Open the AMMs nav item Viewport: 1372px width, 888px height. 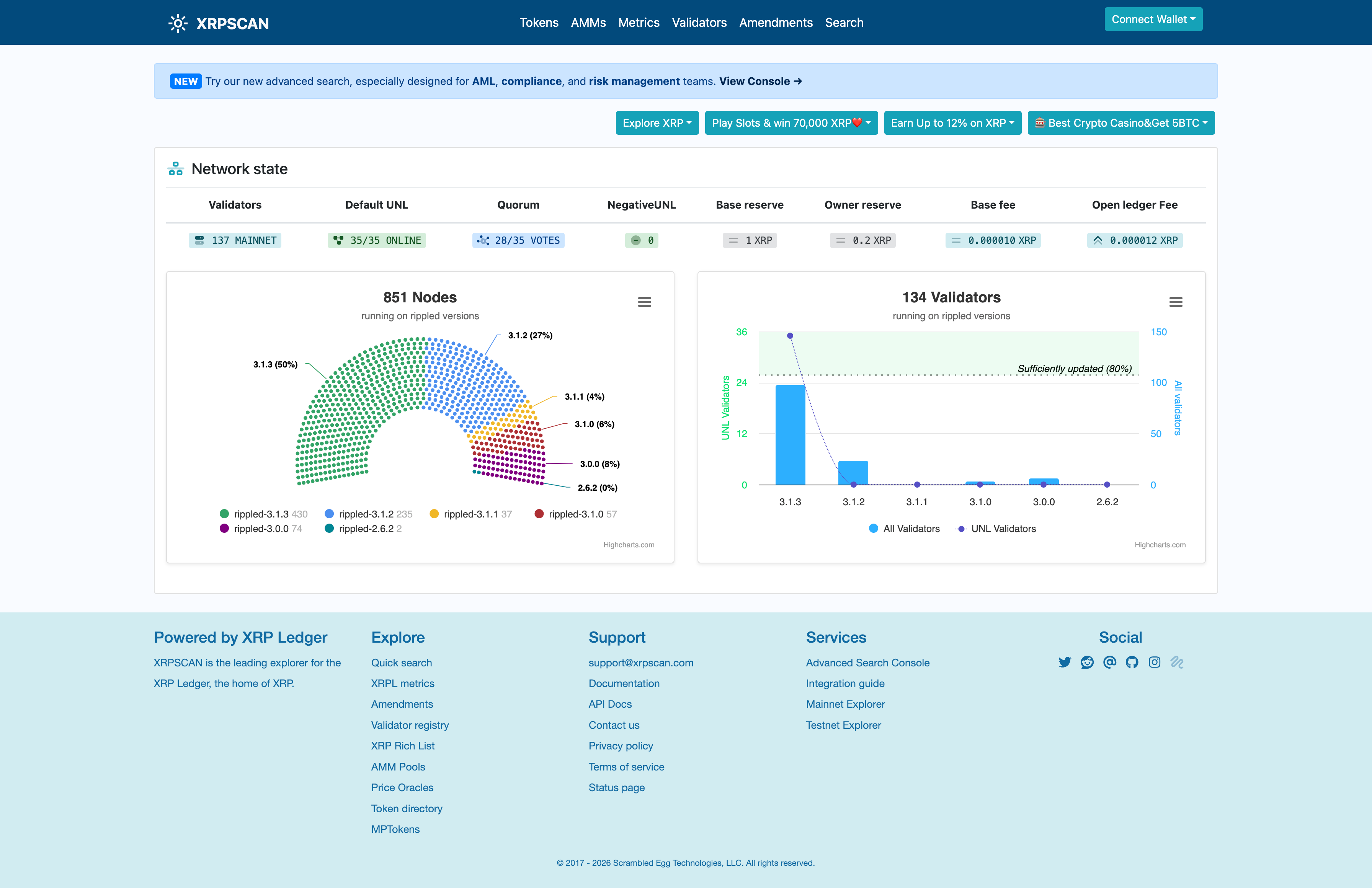pyautogui.click(x=588, y=23)
